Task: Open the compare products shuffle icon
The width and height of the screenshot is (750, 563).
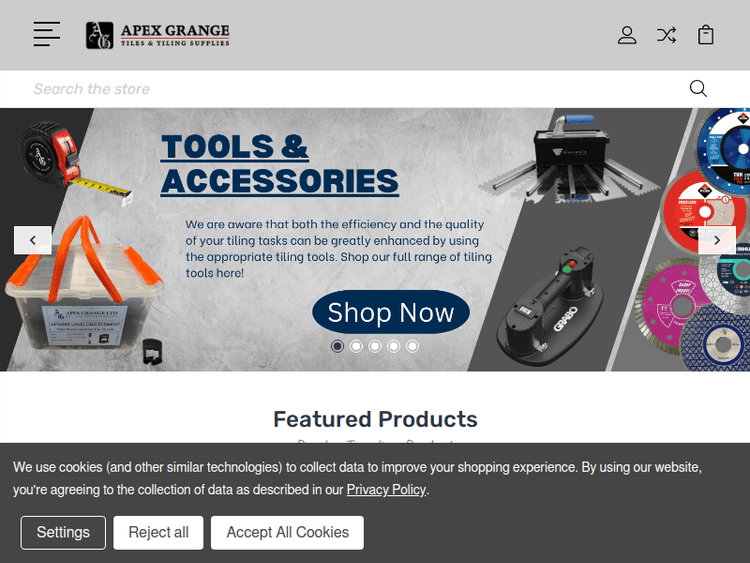Action: 666,35
